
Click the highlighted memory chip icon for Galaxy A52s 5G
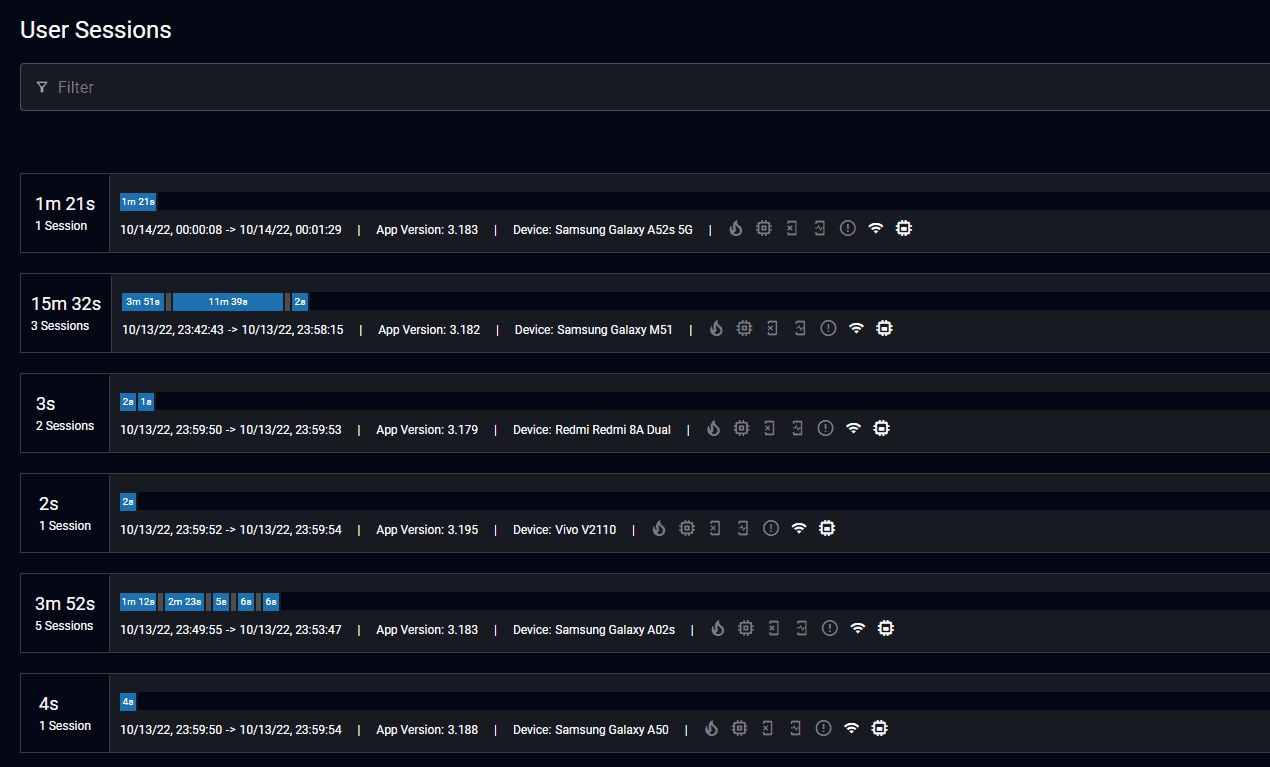904,228
